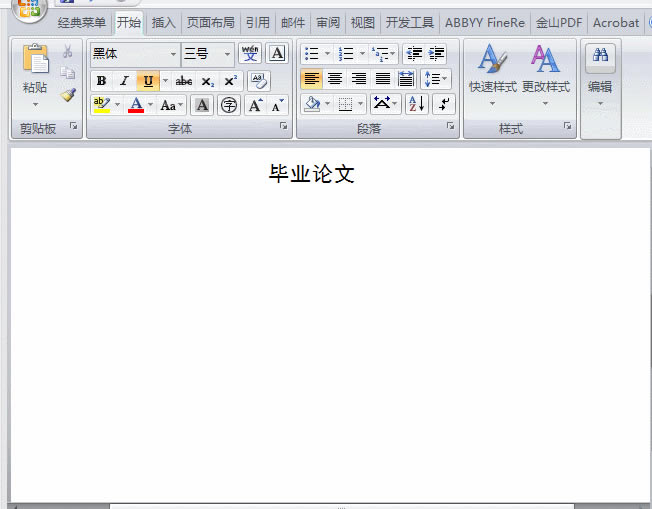This screenshot has height=509, width=652.
Task: Click the clear formatting eraser icon
Action: [258, 81]
